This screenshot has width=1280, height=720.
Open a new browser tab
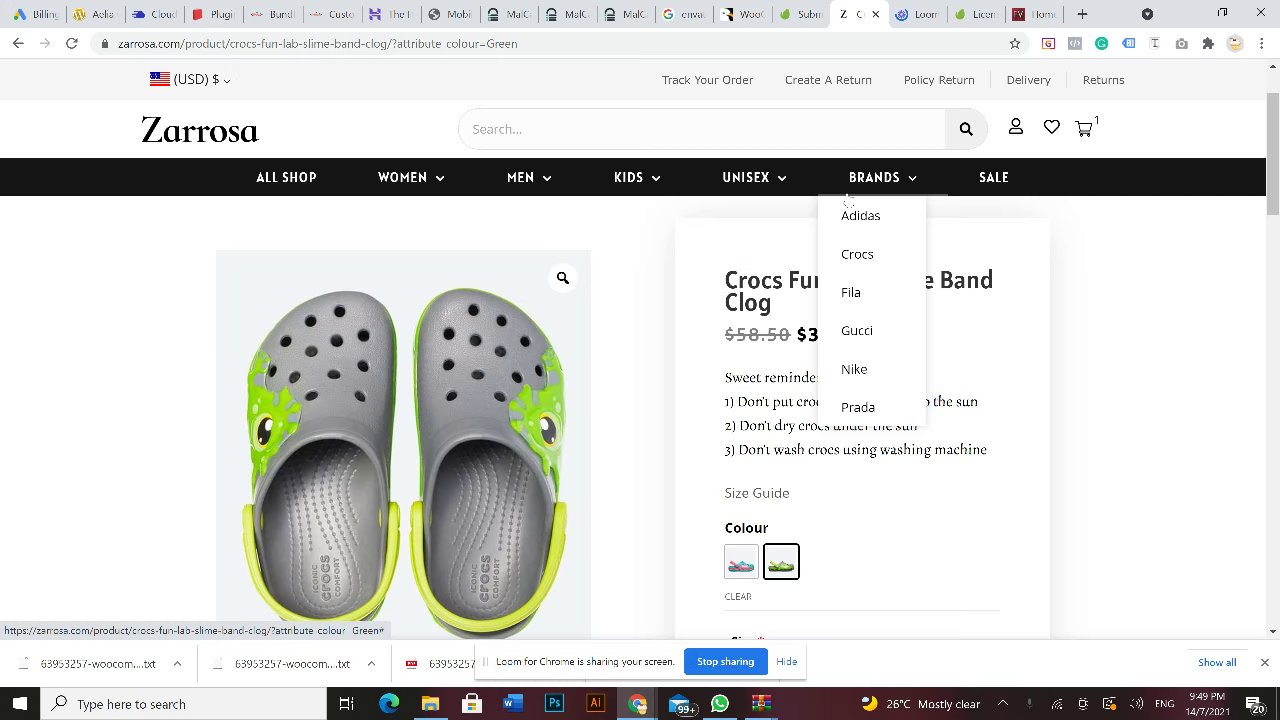[1082, 14]
